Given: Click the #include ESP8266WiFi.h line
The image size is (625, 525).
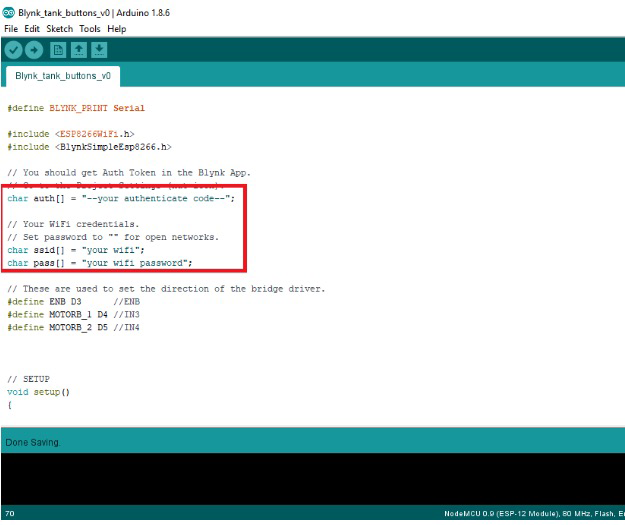Looking at the screenshot, I should [71, 133].
